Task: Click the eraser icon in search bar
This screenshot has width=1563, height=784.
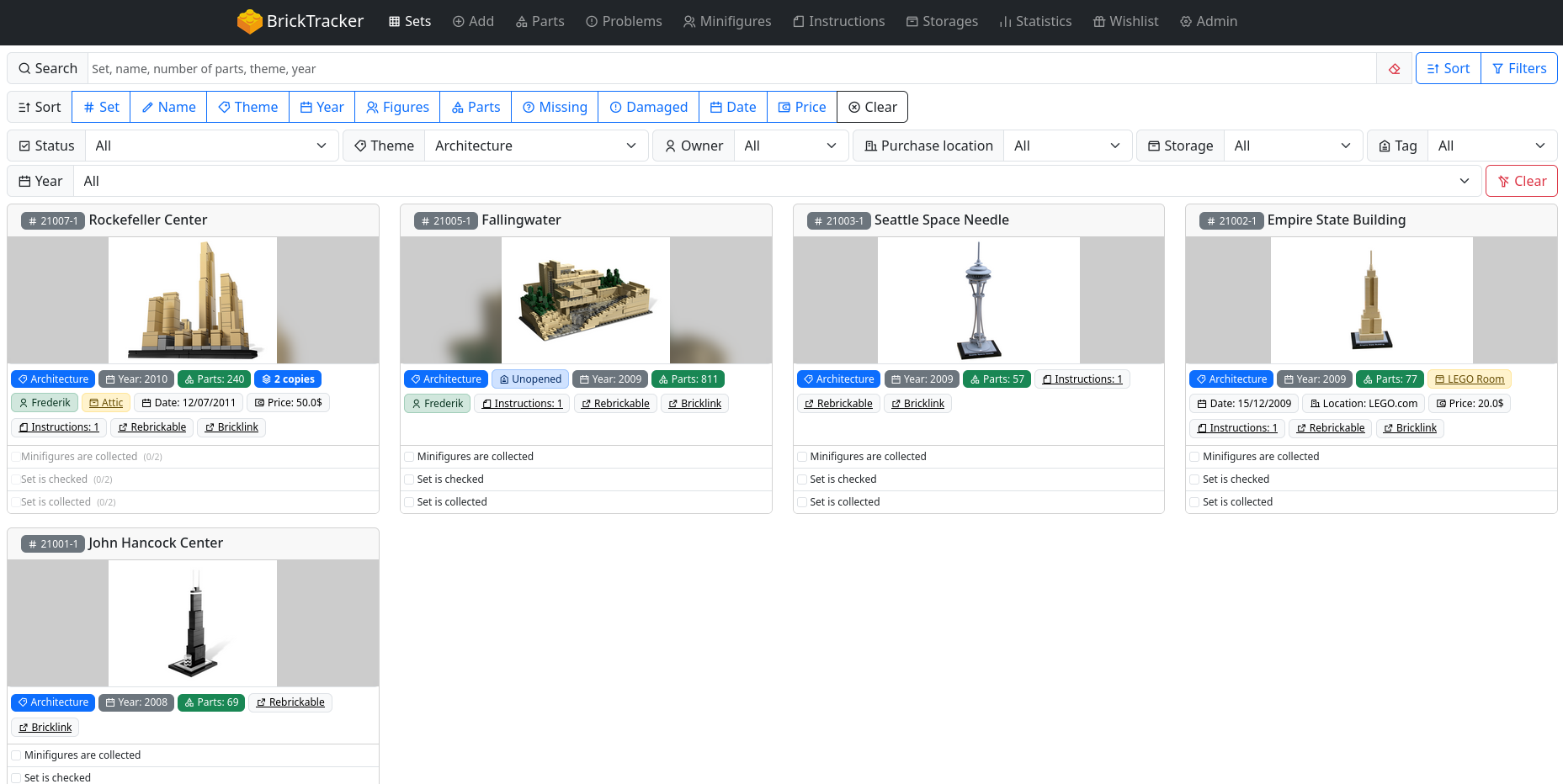Action: tap(1395, 69)
